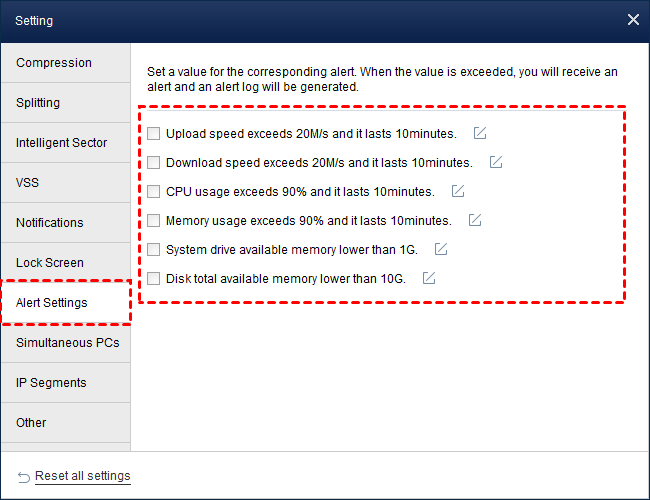Click edit icon for Download speed alert

tap(496, 162)
